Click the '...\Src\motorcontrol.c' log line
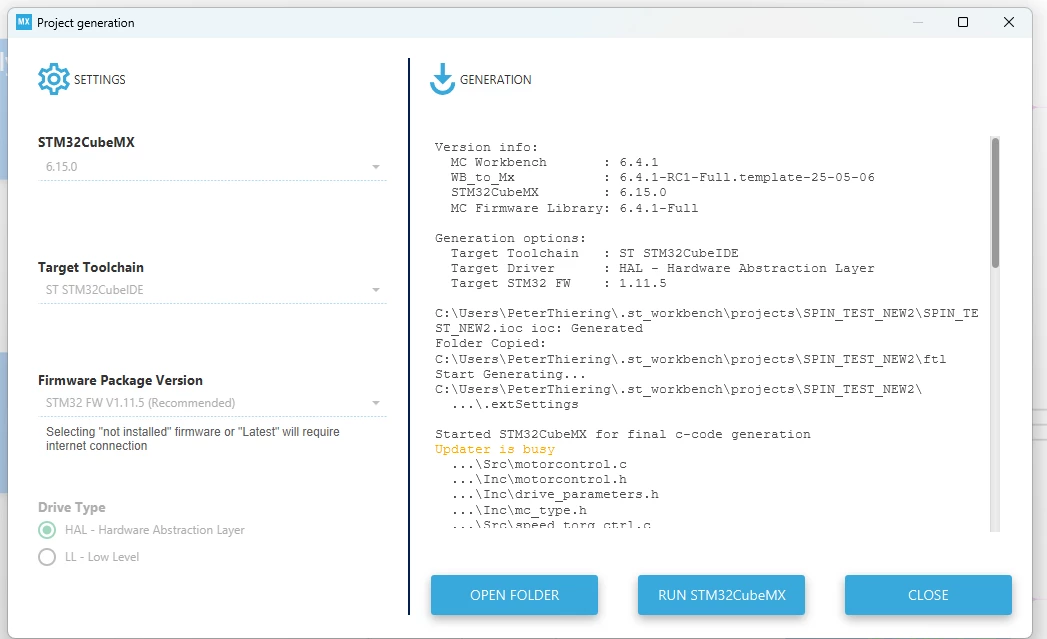The image size is (1047, 639). tap(539, 465)
